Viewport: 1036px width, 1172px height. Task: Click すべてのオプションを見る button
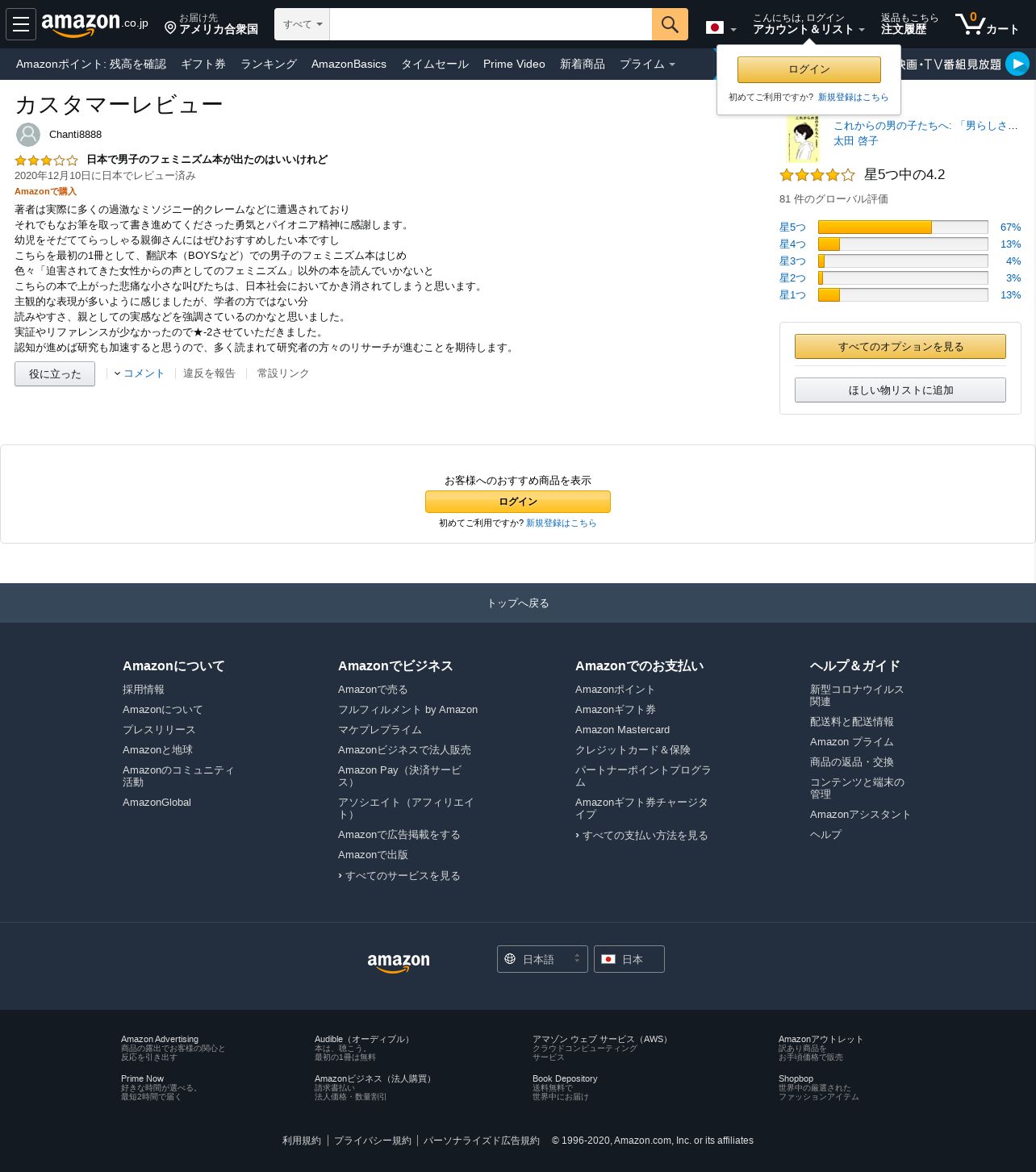(x=900, y=347)
